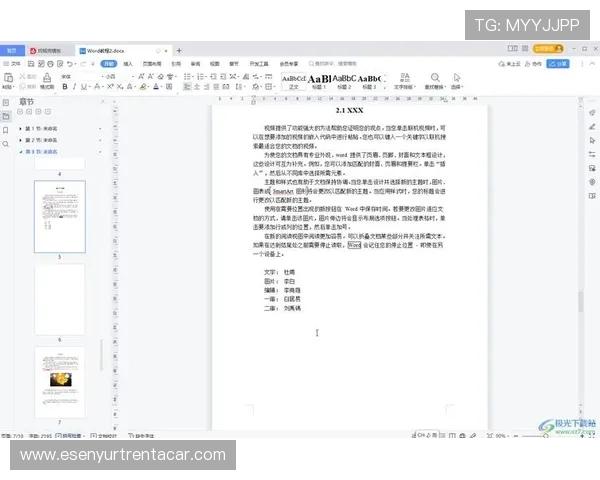Switch to the Review ribbon tab
Image resolution: width=600 pixels, height=480 pixels.
[x=195, y=64]
